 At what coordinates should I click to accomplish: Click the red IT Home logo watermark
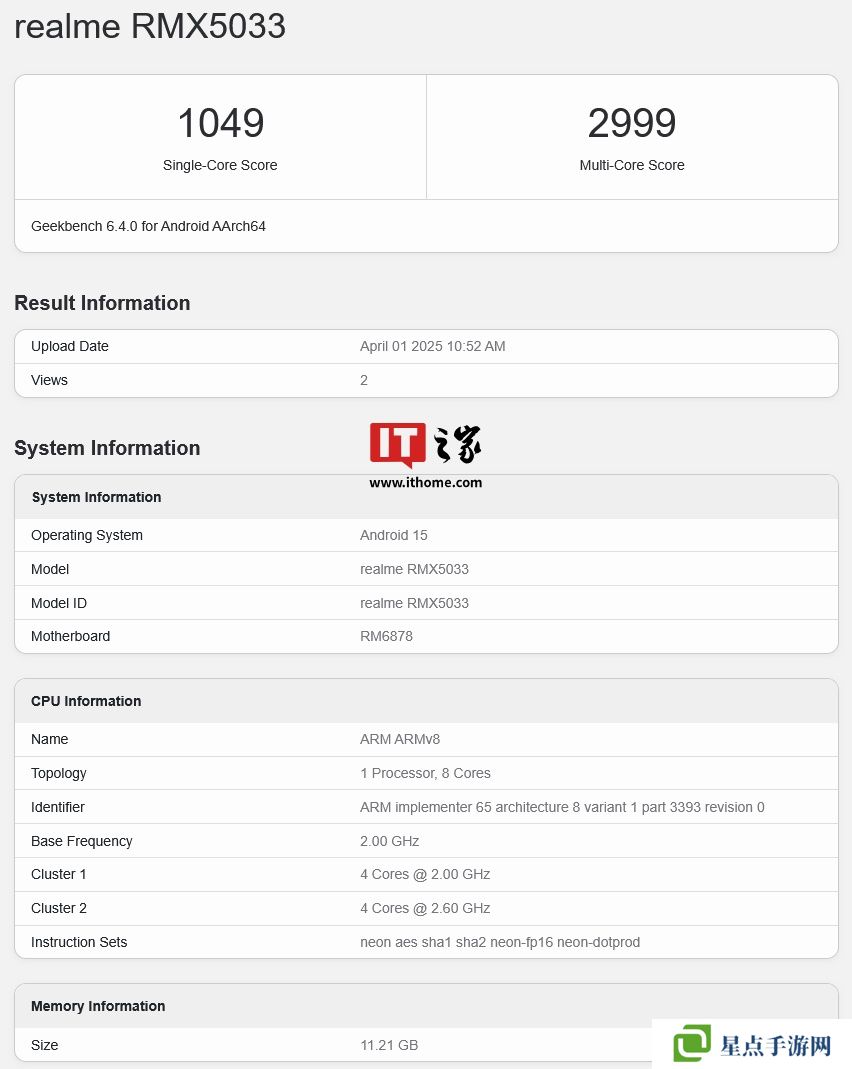[398, 445]
